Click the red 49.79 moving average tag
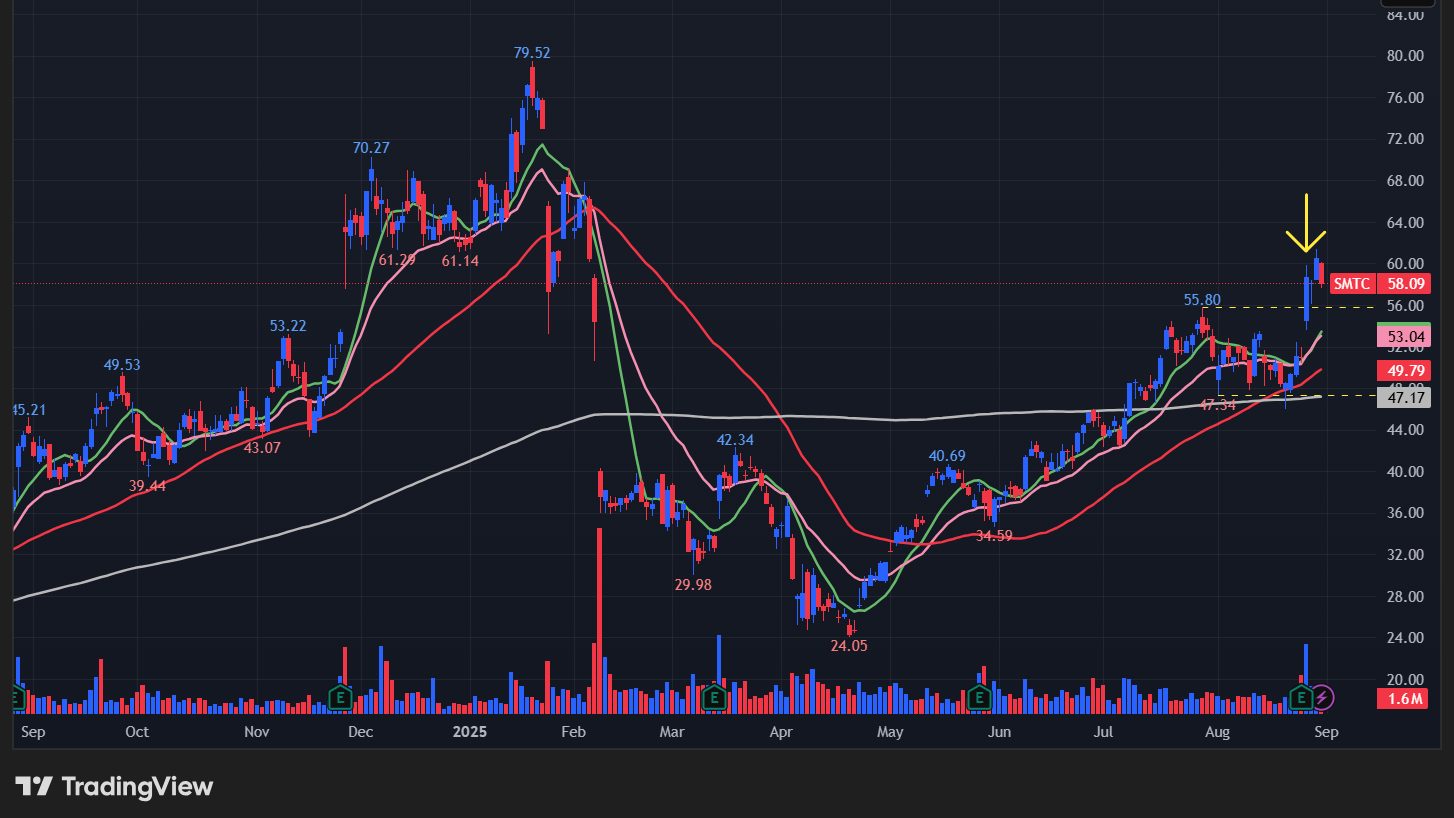Screen dimensions: 1454x818 1404,371
